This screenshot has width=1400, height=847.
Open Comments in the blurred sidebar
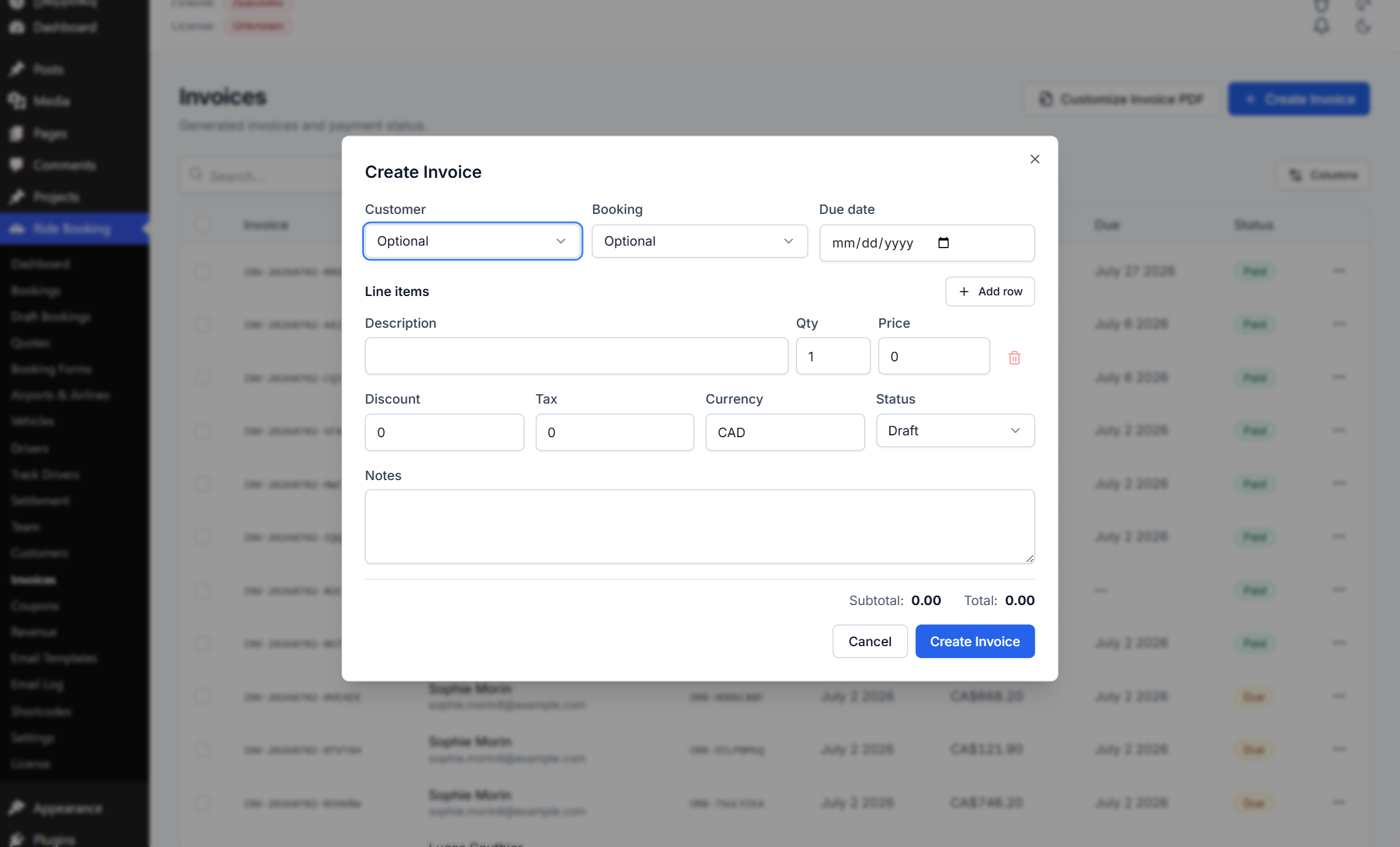[64, 165]
